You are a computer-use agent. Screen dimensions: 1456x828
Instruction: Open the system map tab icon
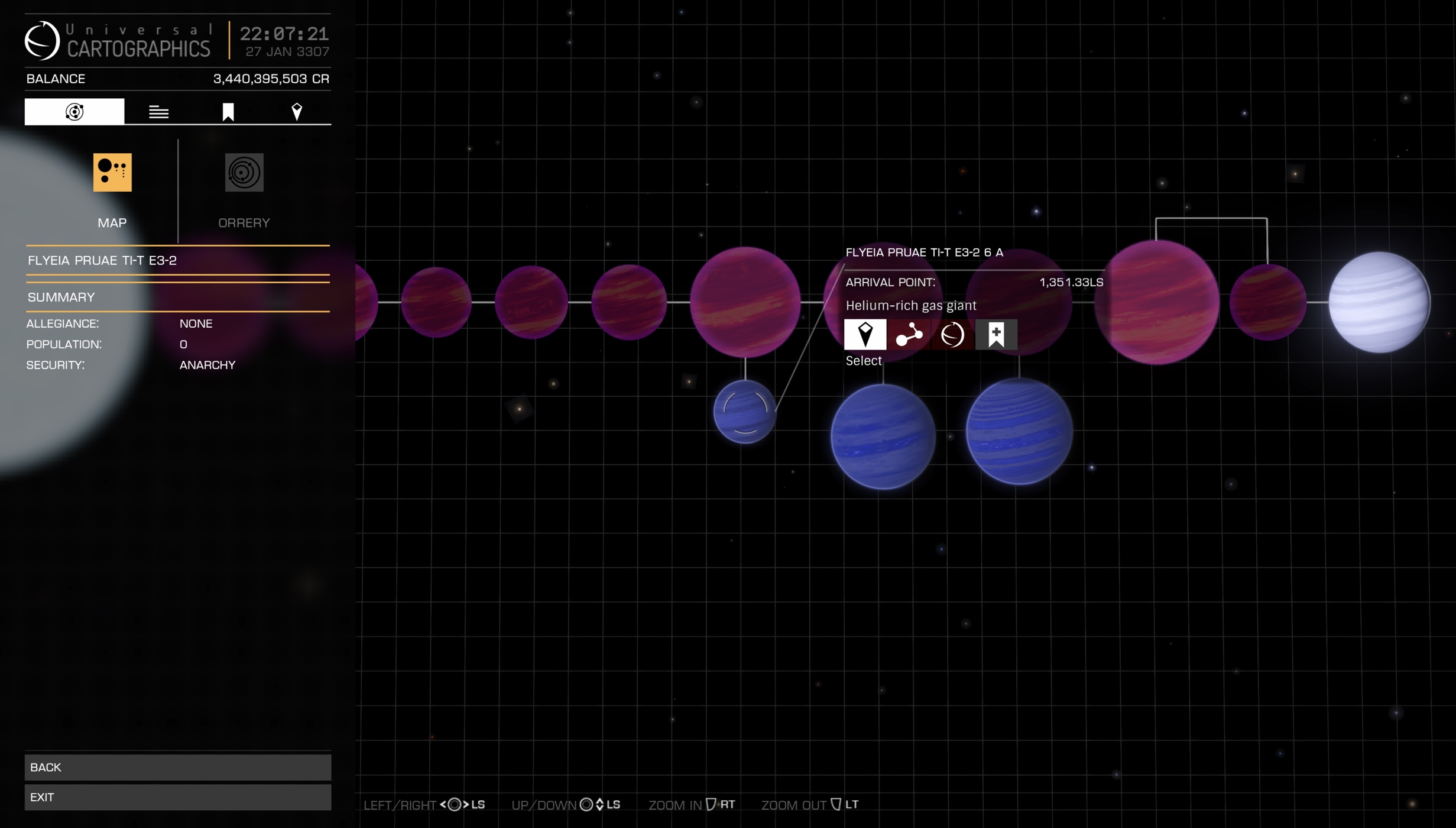coord(74,111)
